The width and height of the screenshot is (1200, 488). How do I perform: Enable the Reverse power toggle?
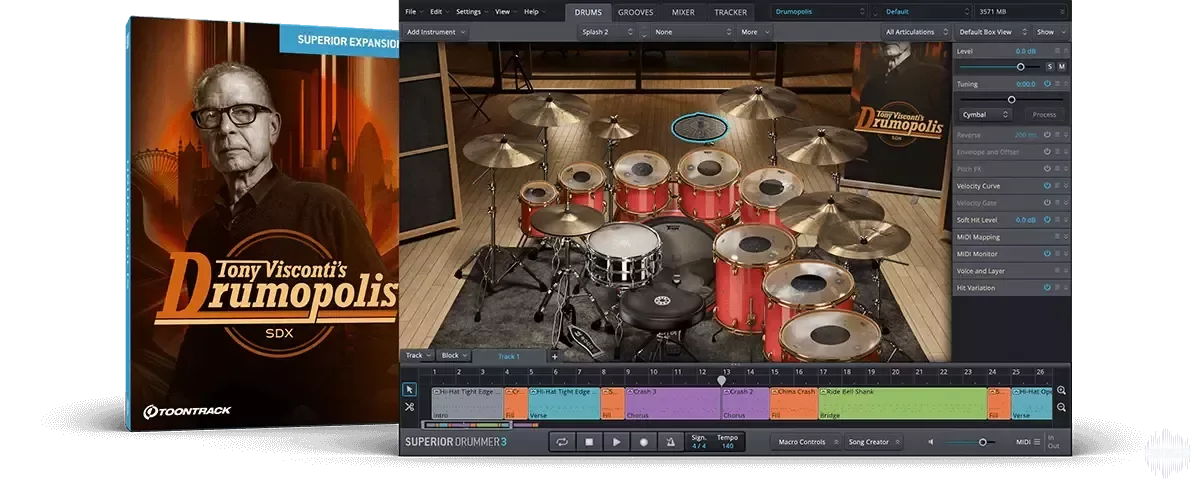pyautogui.click(x=1047, y=135)
